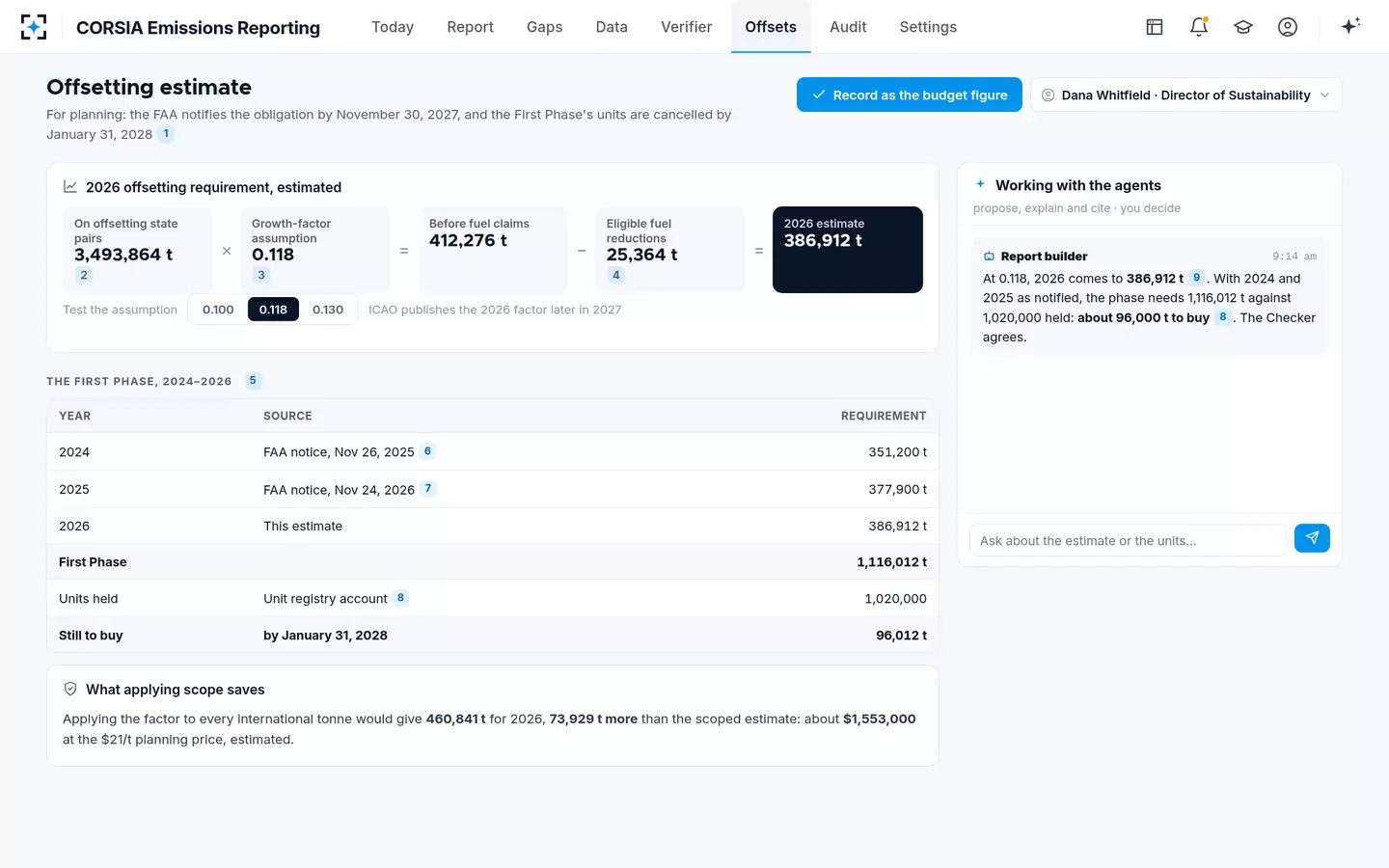Click the 'This estimate' source cell
Image resolution: width=1389 pixels, height=868 pixels.
[x=303, y=526]
